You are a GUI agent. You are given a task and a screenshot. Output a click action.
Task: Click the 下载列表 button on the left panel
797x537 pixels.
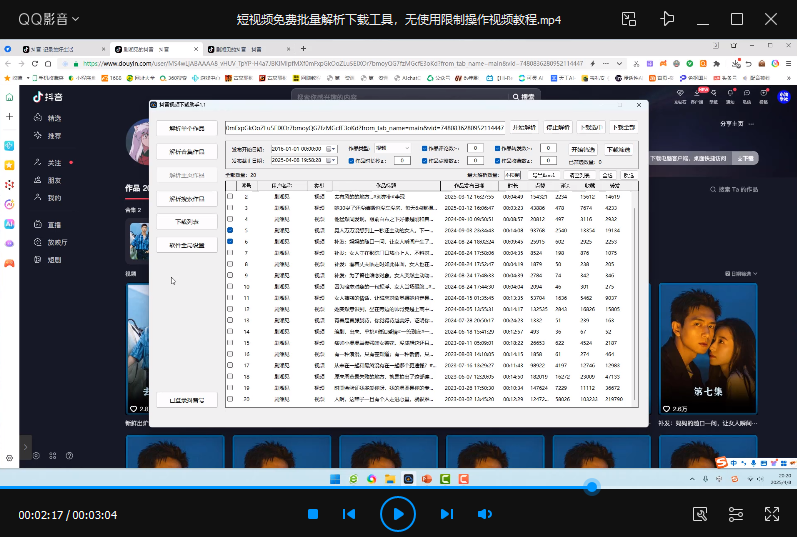pos(187,222)
